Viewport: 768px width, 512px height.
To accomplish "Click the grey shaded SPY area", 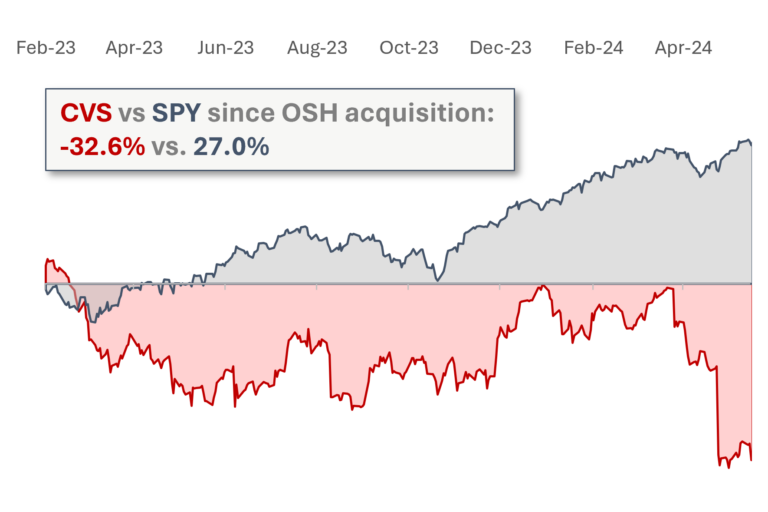I will [x=588, y=235].
